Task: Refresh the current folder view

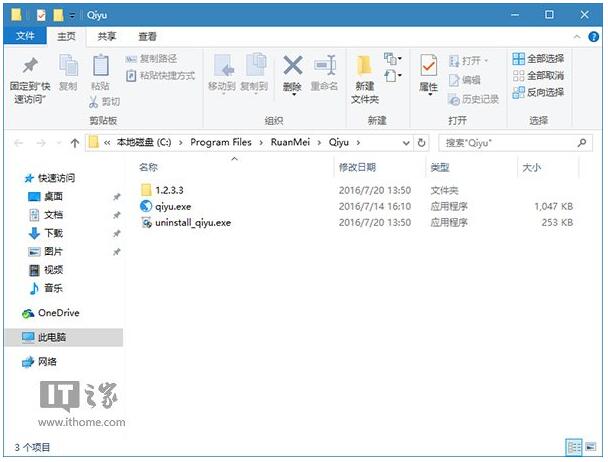Action: [x=422, y=143]
